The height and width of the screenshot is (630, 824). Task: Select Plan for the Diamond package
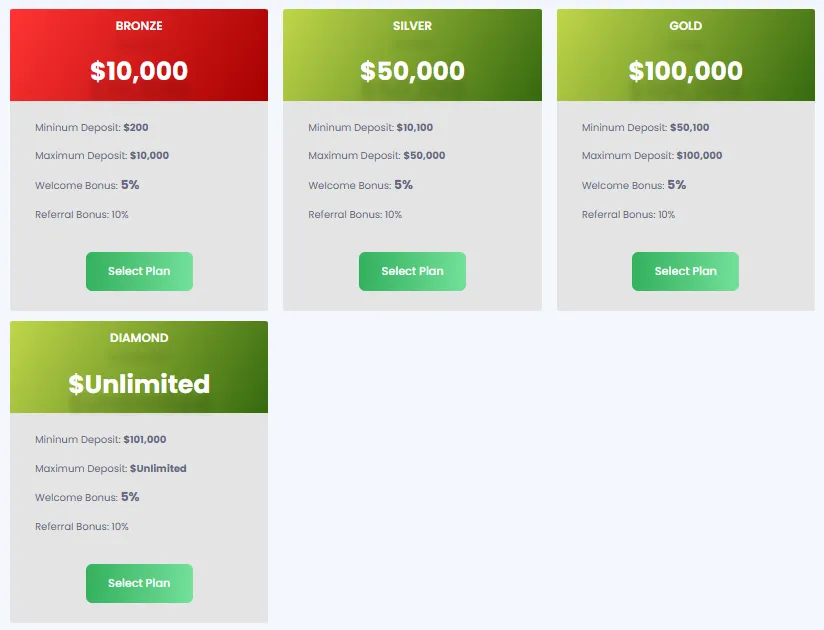pos(139,583)
